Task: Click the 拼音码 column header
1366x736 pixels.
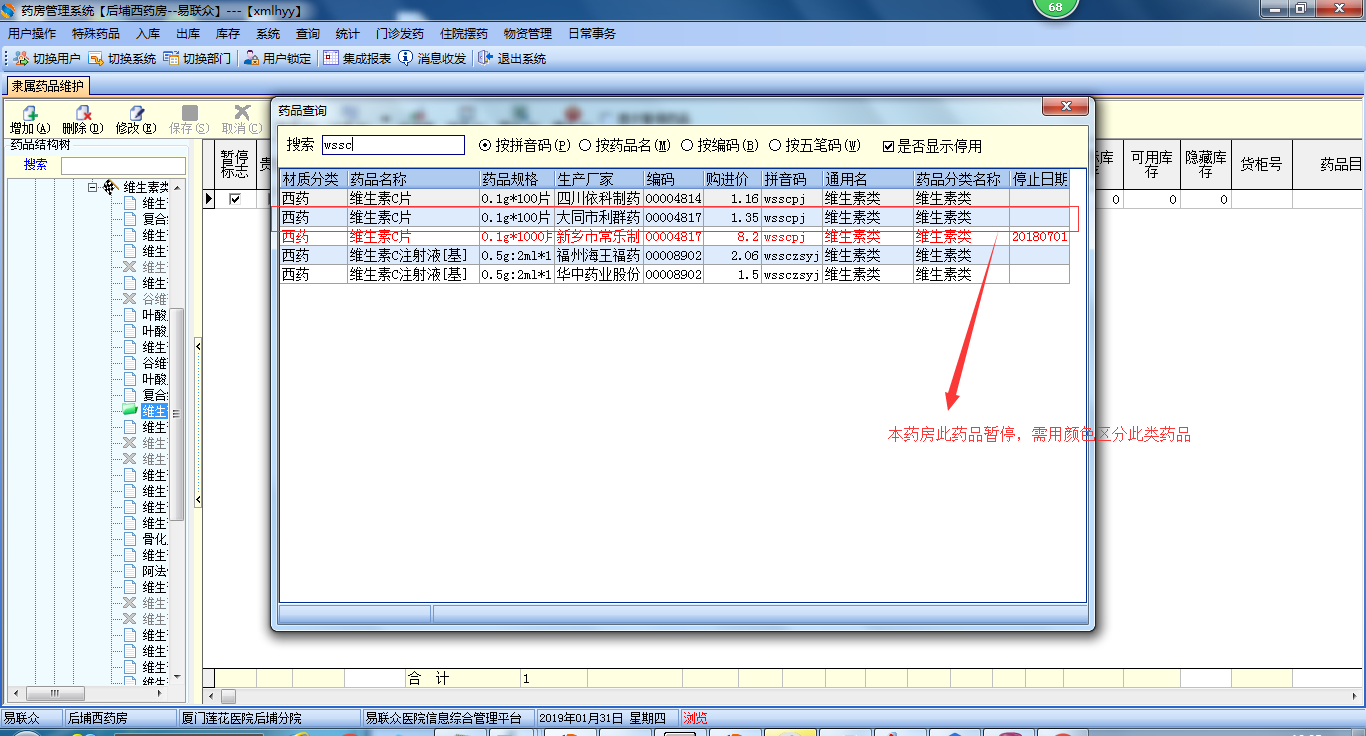Action: click(792, 179)
